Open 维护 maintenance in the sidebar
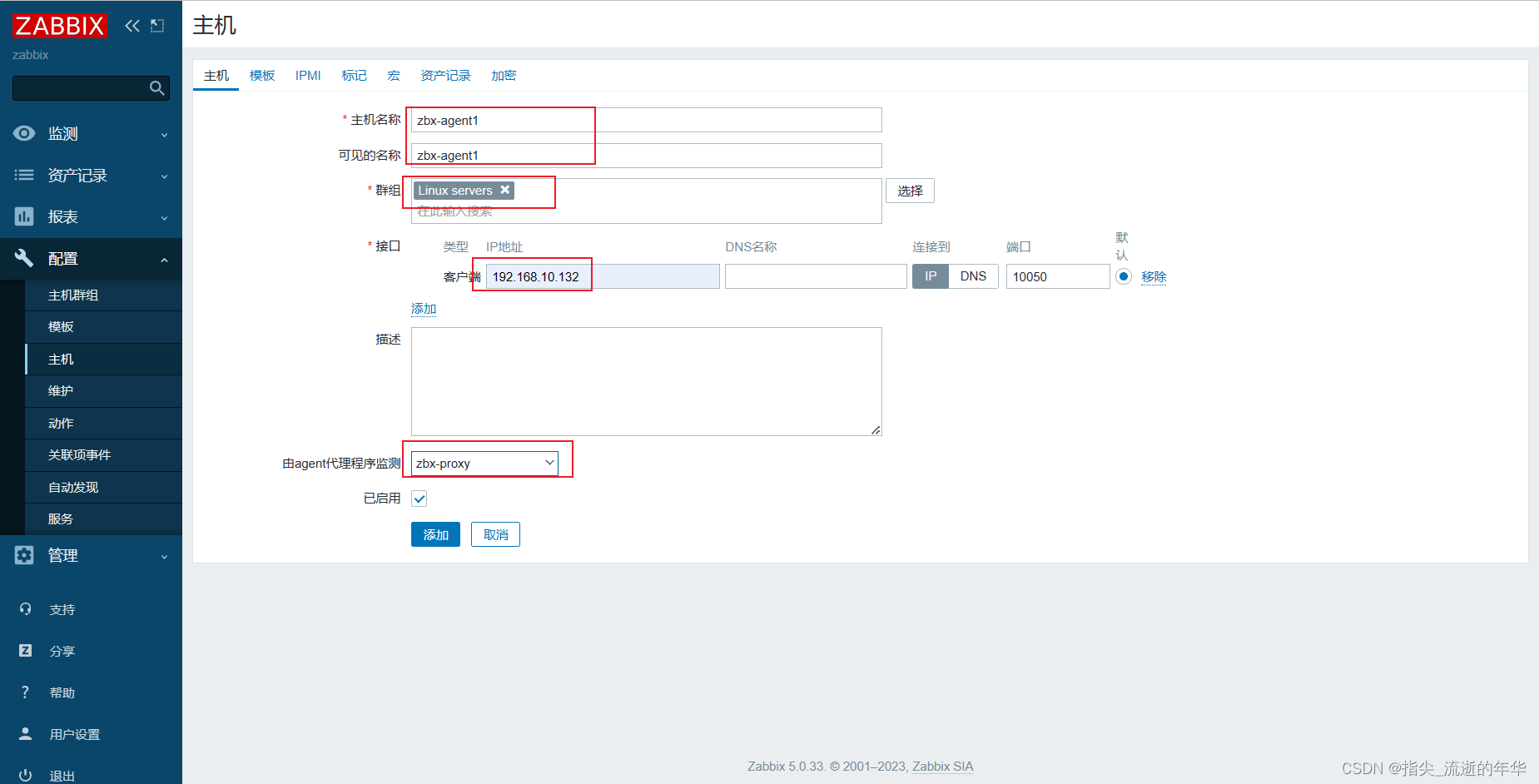 click(x=103, y=391)
